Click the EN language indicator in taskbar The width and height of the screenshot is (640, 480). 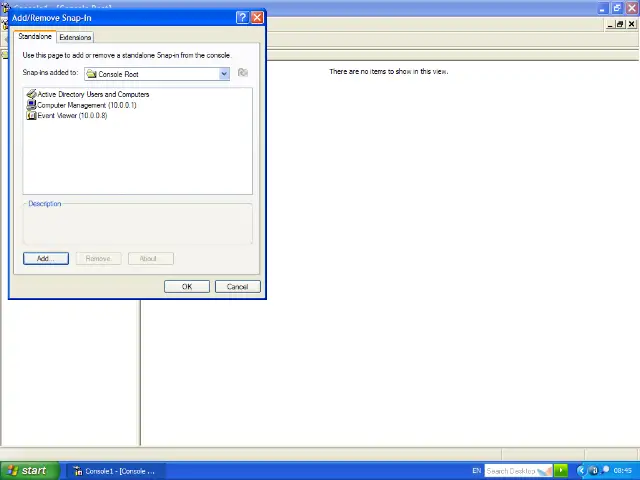476,470
